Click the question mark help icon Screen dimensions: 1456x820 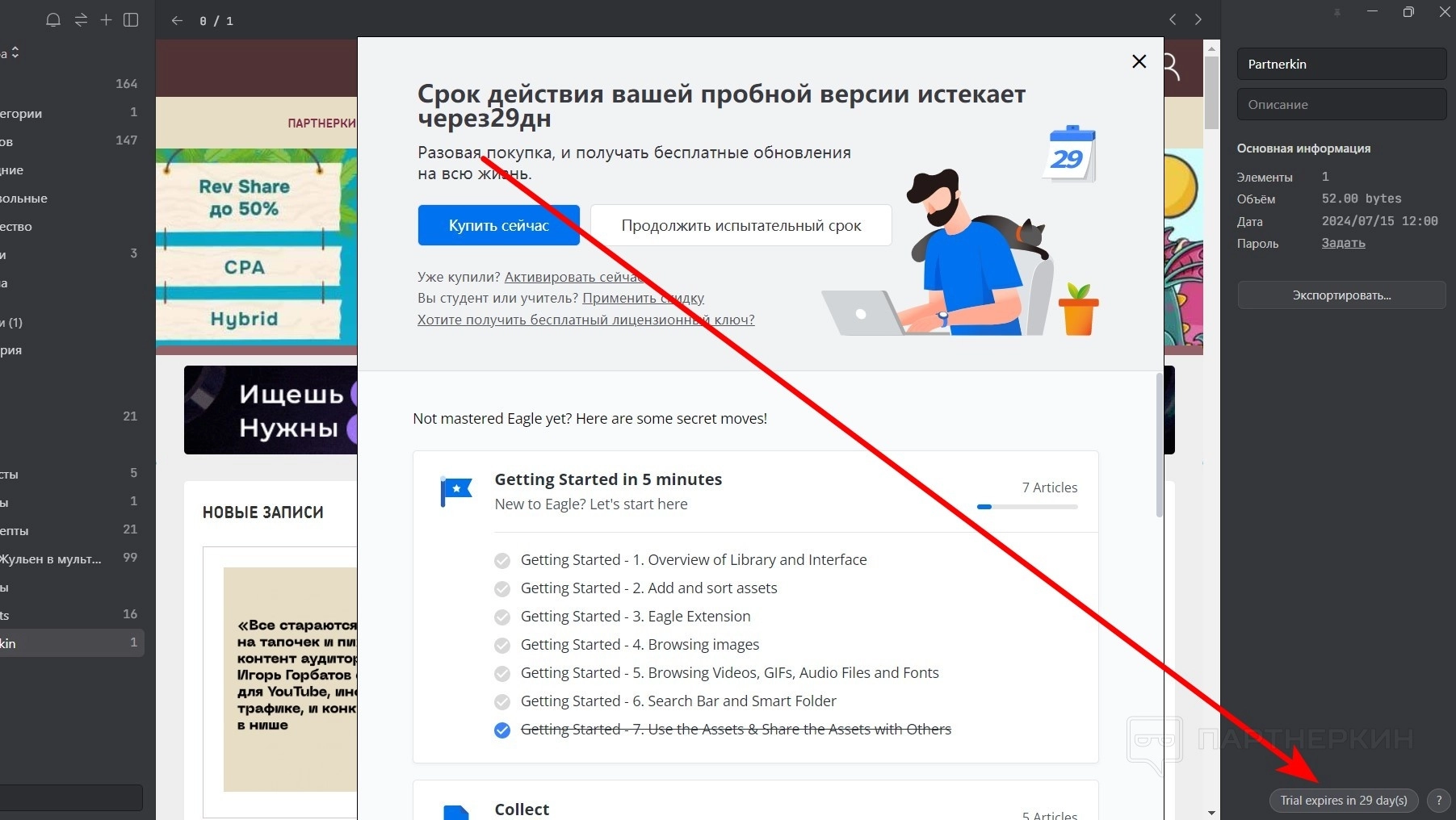[x=1438, y=800]
